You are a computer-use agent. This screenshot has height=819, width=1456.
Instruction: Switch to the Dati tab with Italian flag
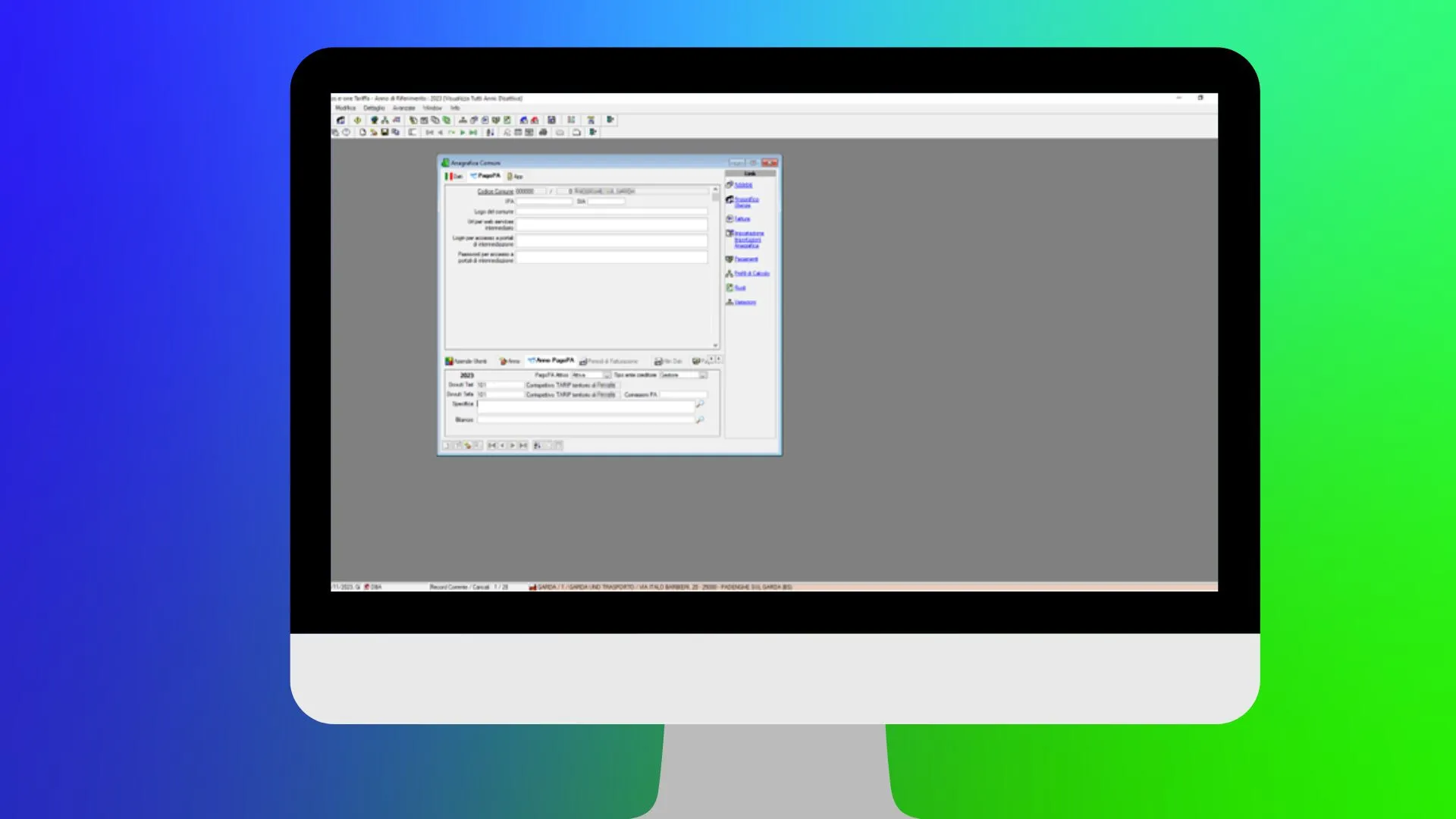453,176
